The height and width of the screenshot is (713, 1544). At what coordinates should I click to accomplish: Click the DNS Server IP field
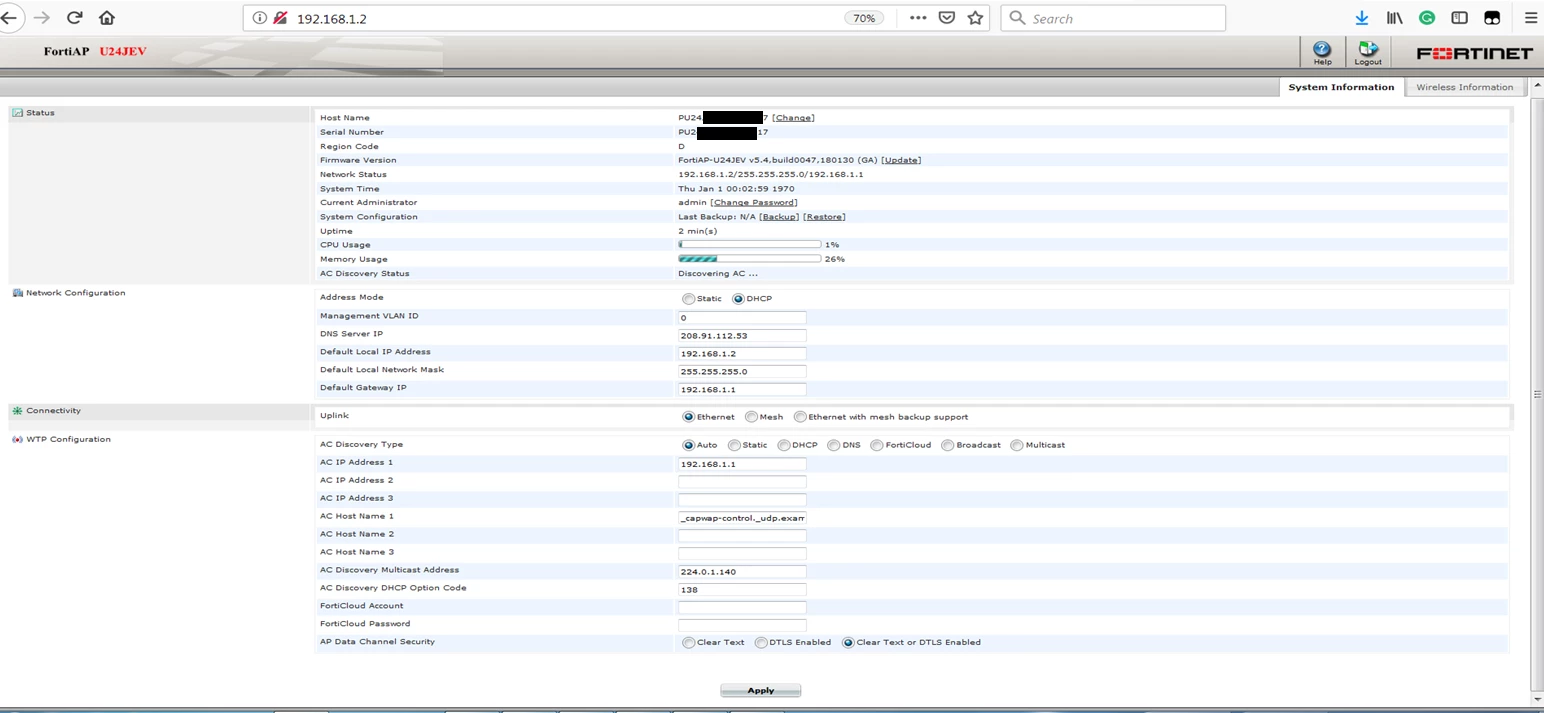coord(742,335)
